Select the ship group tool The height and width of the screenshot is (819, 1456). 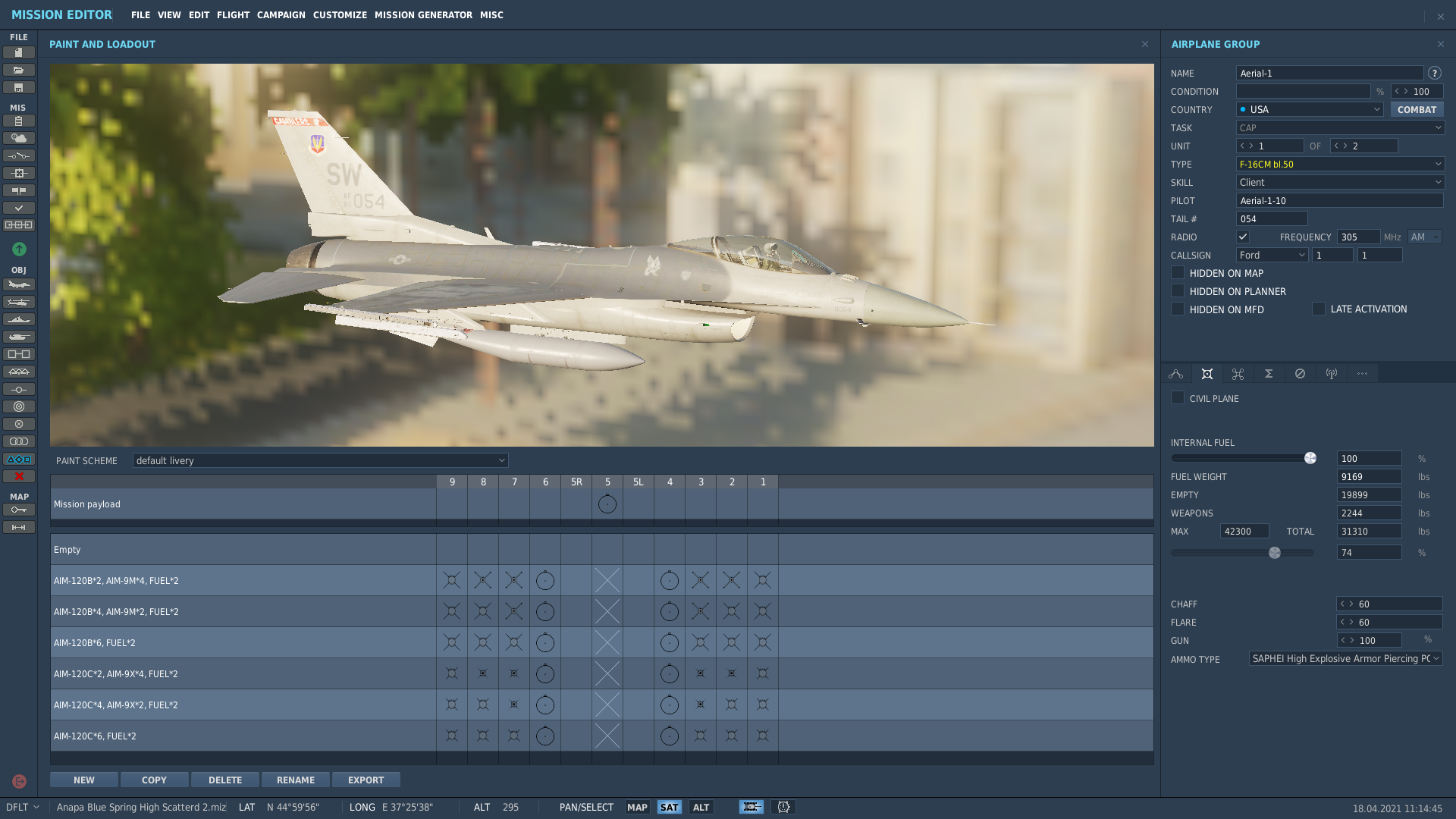19,319
